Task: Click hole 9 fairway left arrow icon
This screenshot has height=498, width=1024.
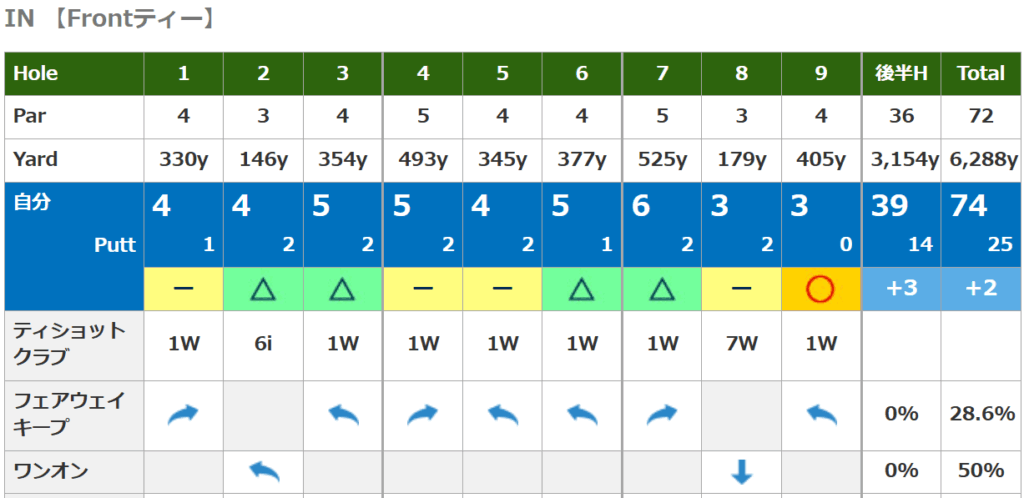Action: pyautogui.click(x=821, y=413)
